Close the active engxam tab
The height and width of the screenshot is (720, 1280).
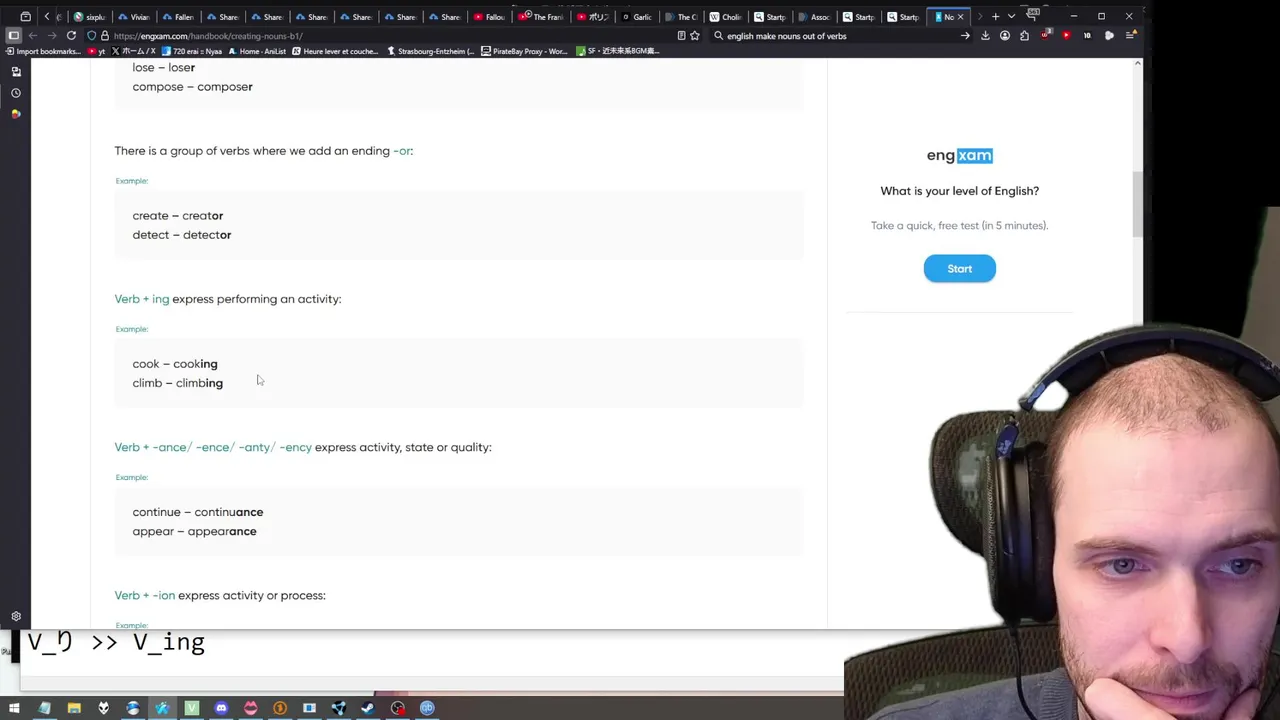click(961, 17)
